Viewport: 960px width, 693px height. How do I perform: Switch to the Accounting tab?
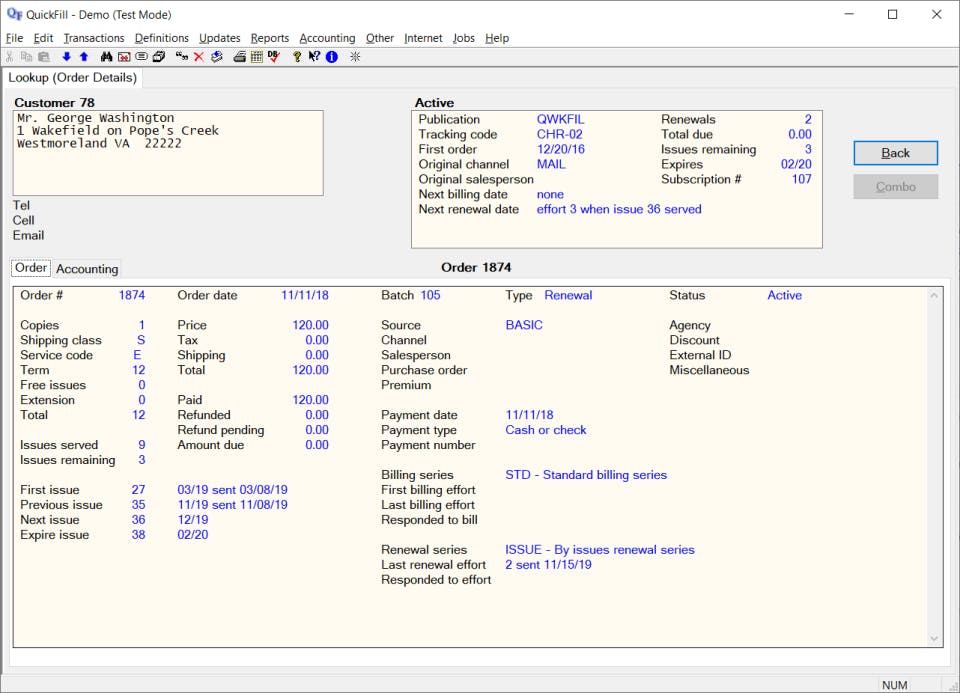[87, 269]
